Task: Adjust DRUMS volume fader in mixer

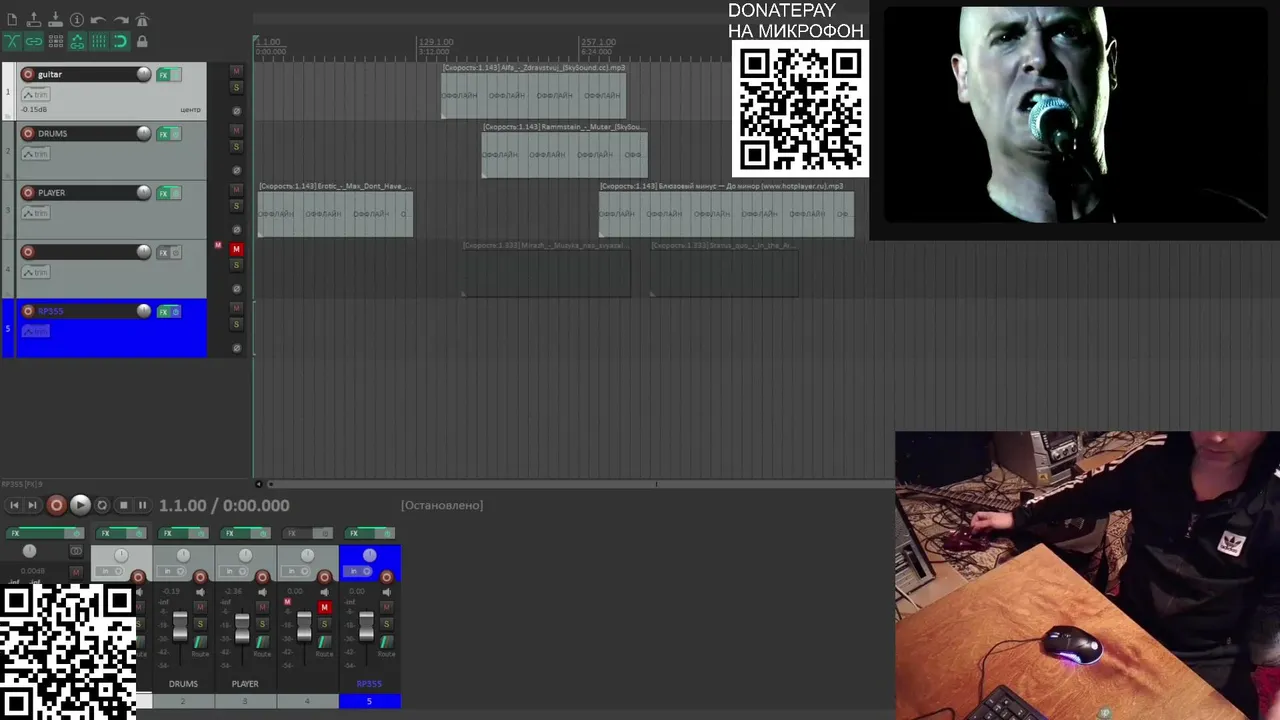Action: (x=180, y=627)
